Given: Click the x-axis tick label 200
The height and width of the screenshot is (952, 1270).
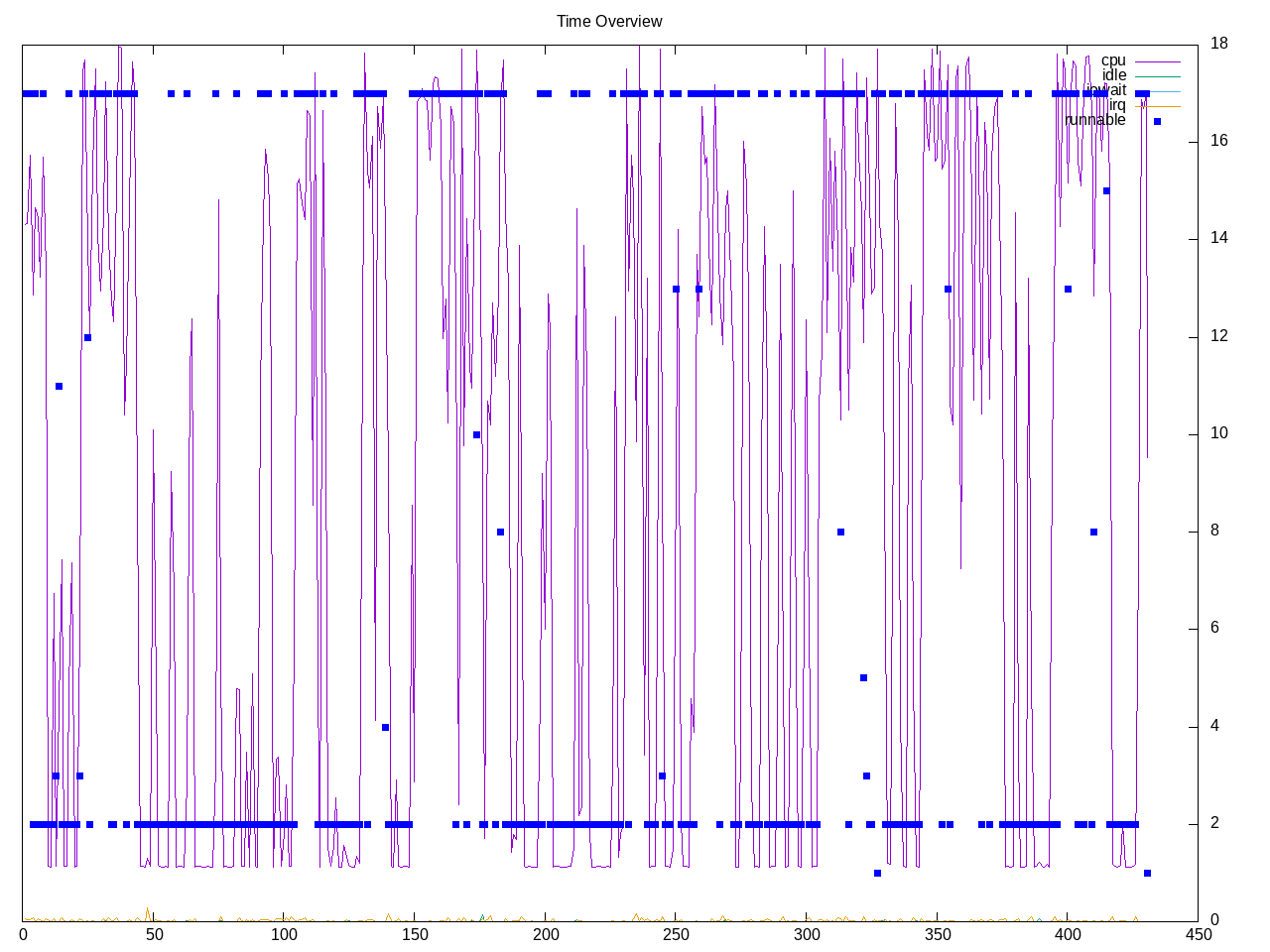Looking at the screenshot, I should coord(545,934).
